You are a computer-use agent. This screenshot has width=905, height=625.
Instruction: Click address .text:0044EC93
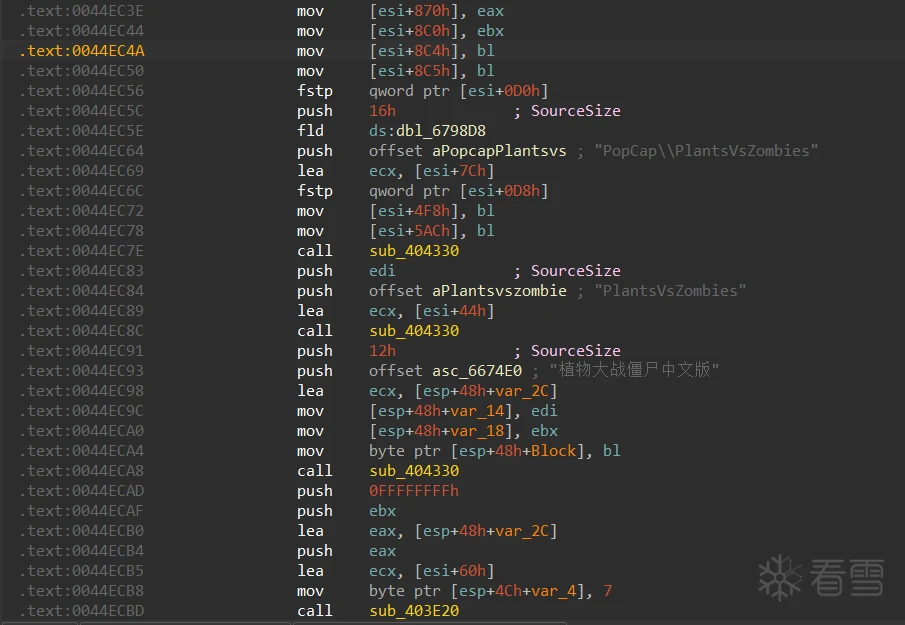81,370
